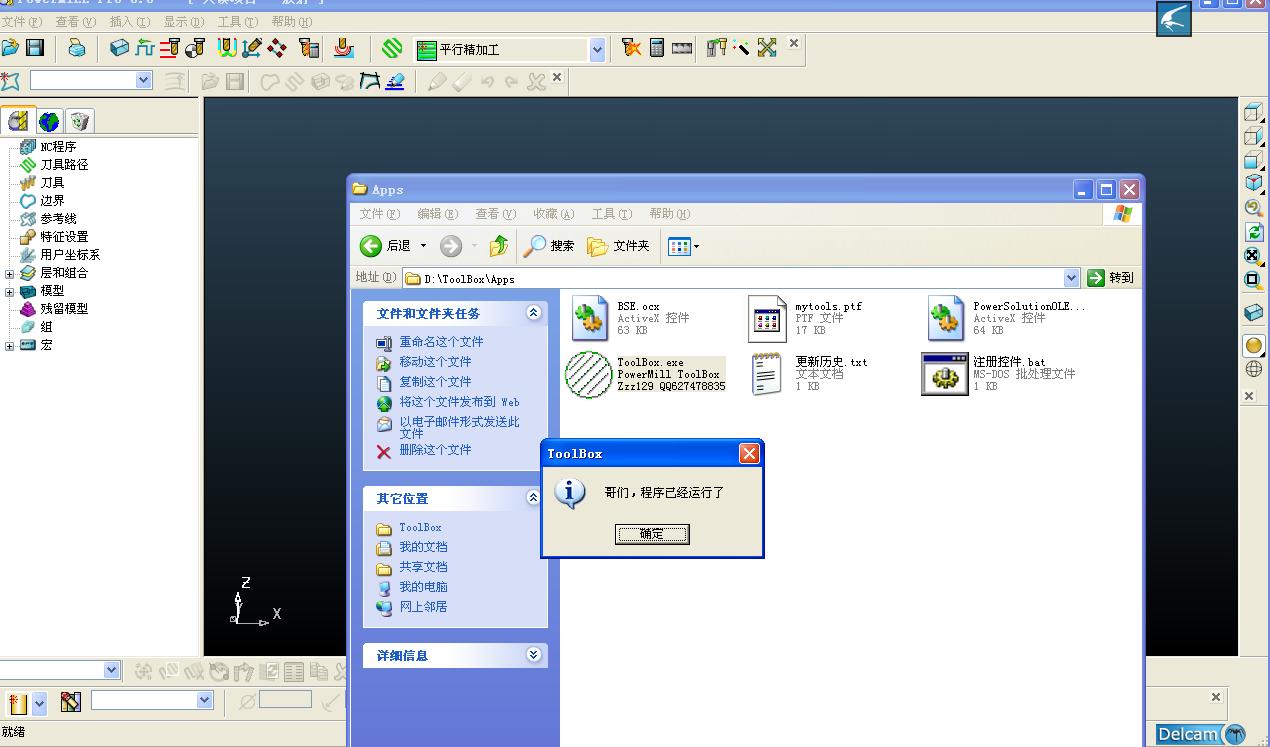Expand the 模型 tree node
The width and height of the screenshot is (1270, 747).
pos(9,291)
